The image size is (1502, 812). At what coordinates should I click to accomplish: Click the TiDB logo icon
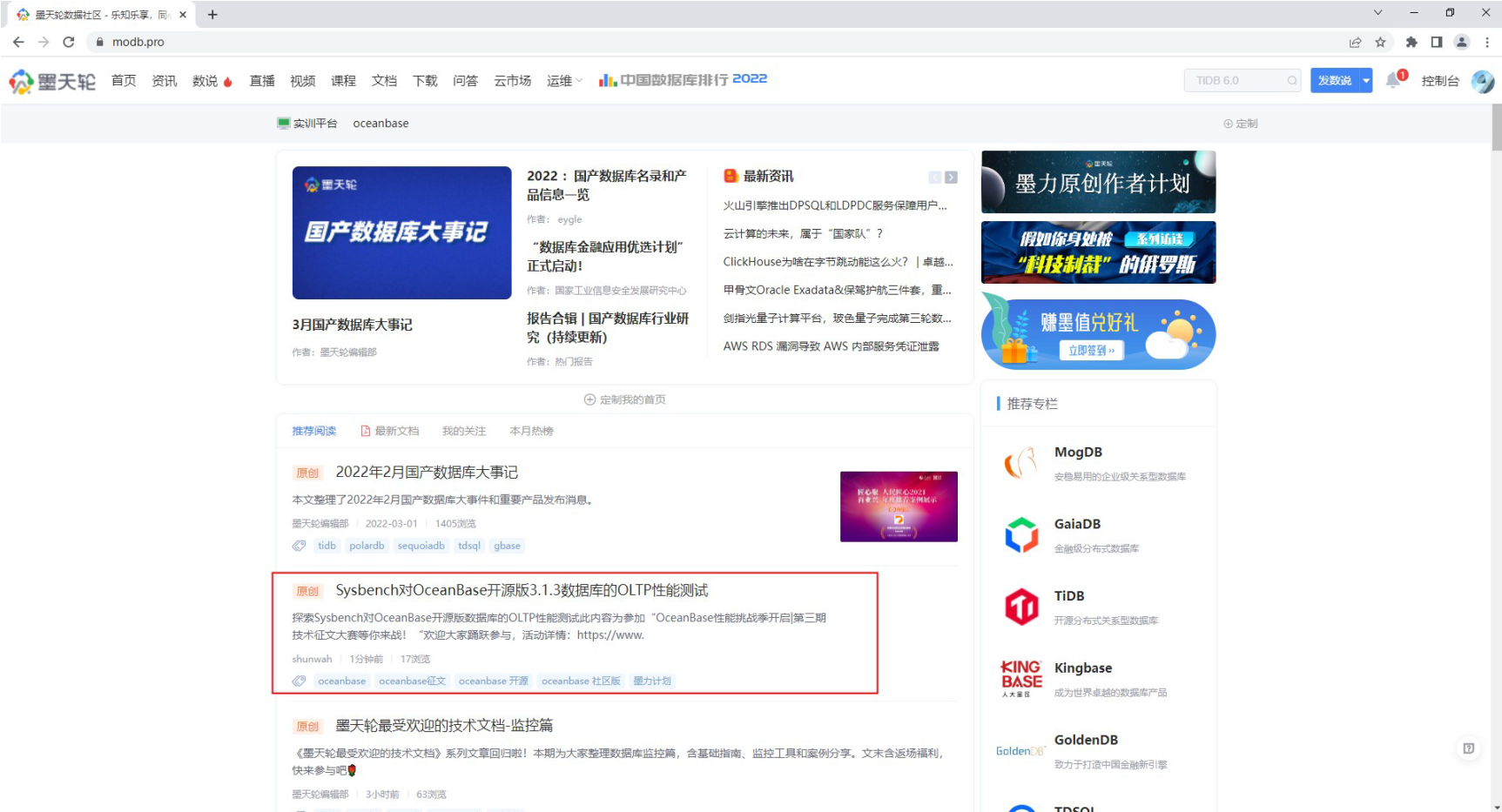(1021, 607)
